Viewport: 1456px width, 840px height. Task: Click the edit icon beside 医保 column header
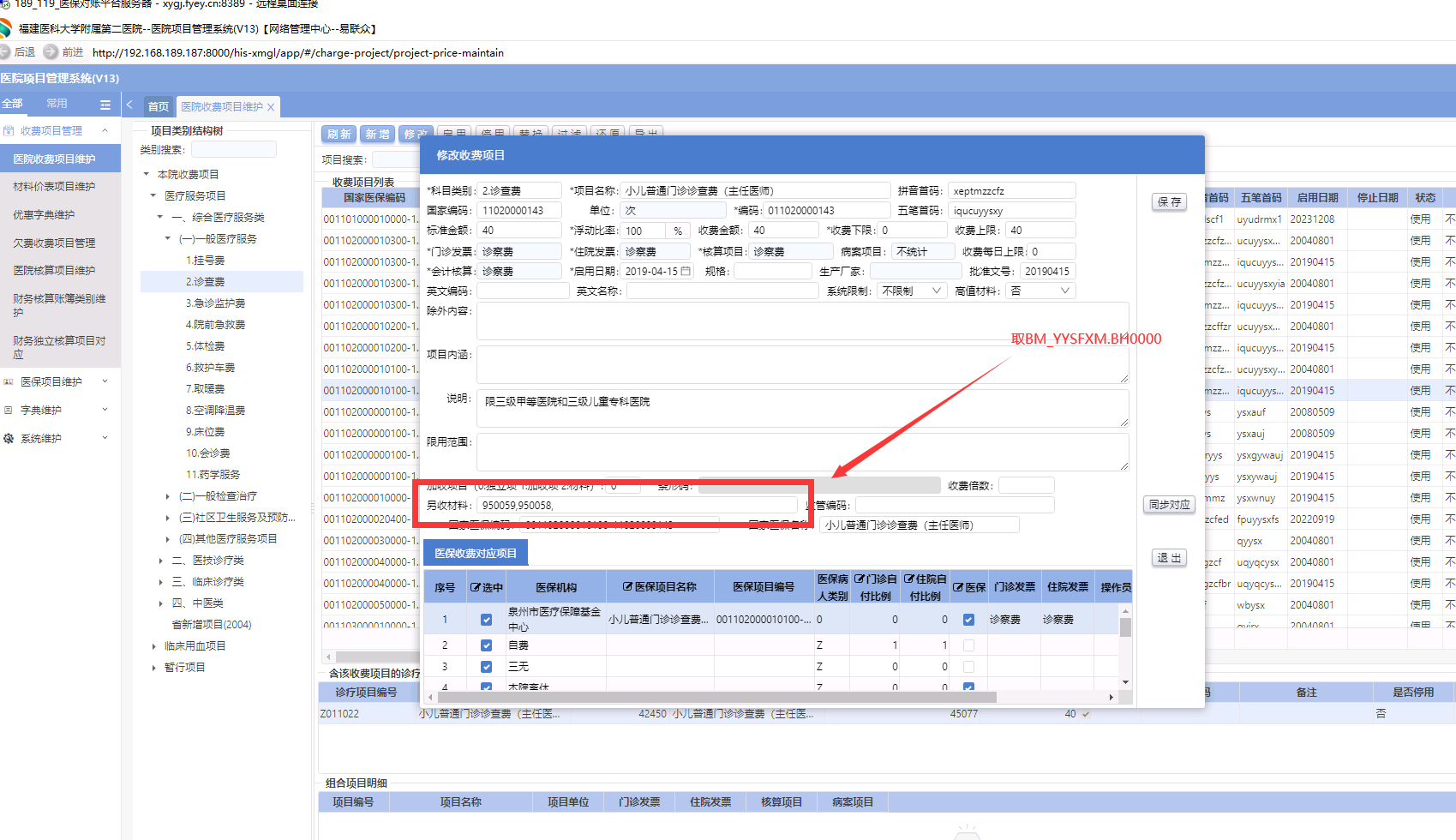coord(958,588)
